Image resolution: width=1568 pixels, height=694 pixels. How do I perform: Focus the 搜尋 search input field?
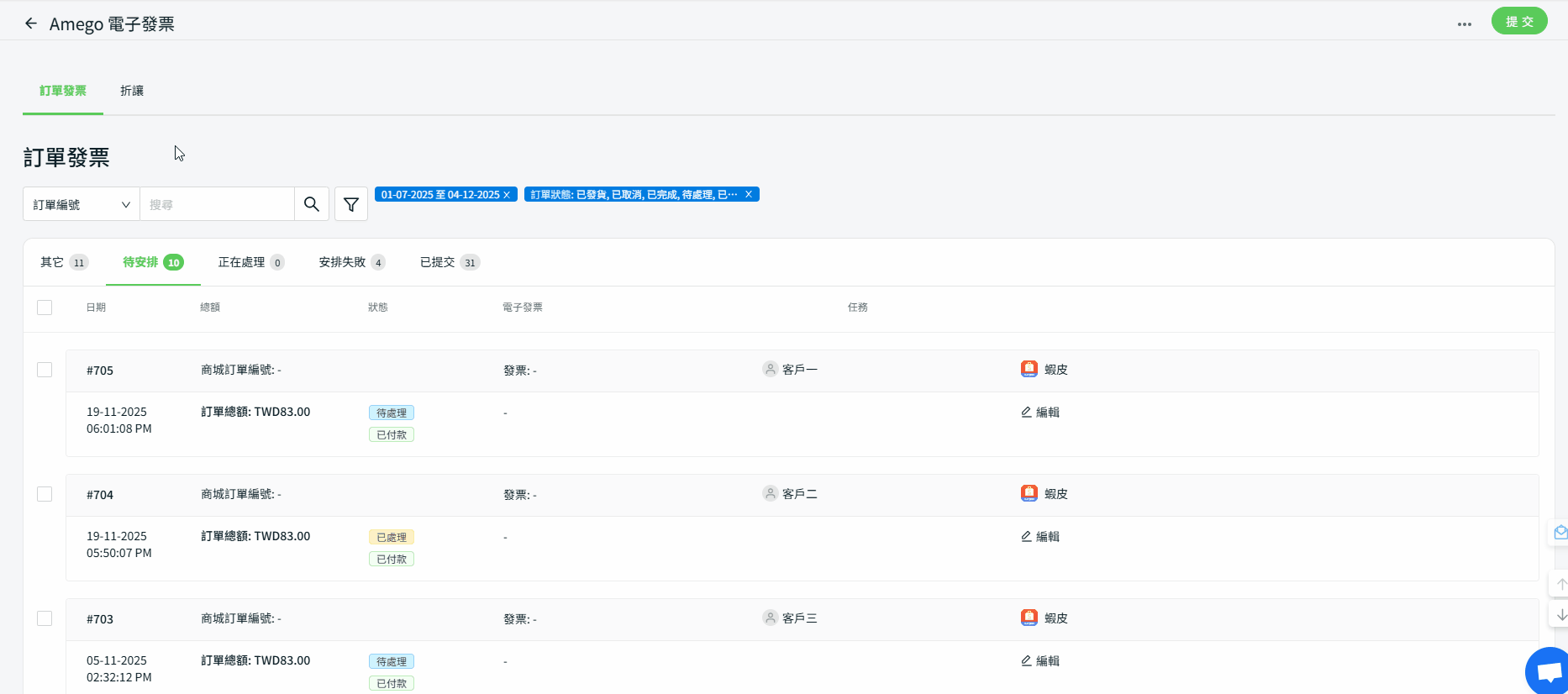click(217, 204)
